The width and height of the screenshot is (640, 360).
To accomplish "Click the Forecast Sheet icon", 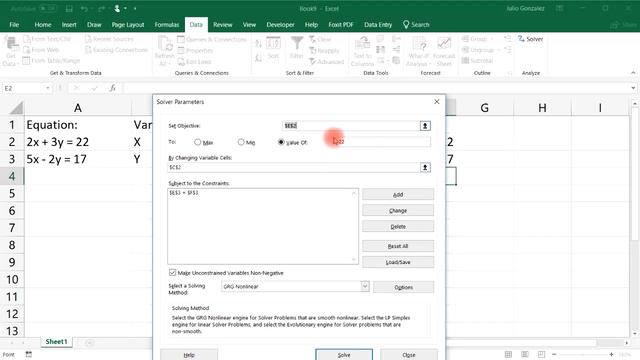I will click(x=444, y=43).
